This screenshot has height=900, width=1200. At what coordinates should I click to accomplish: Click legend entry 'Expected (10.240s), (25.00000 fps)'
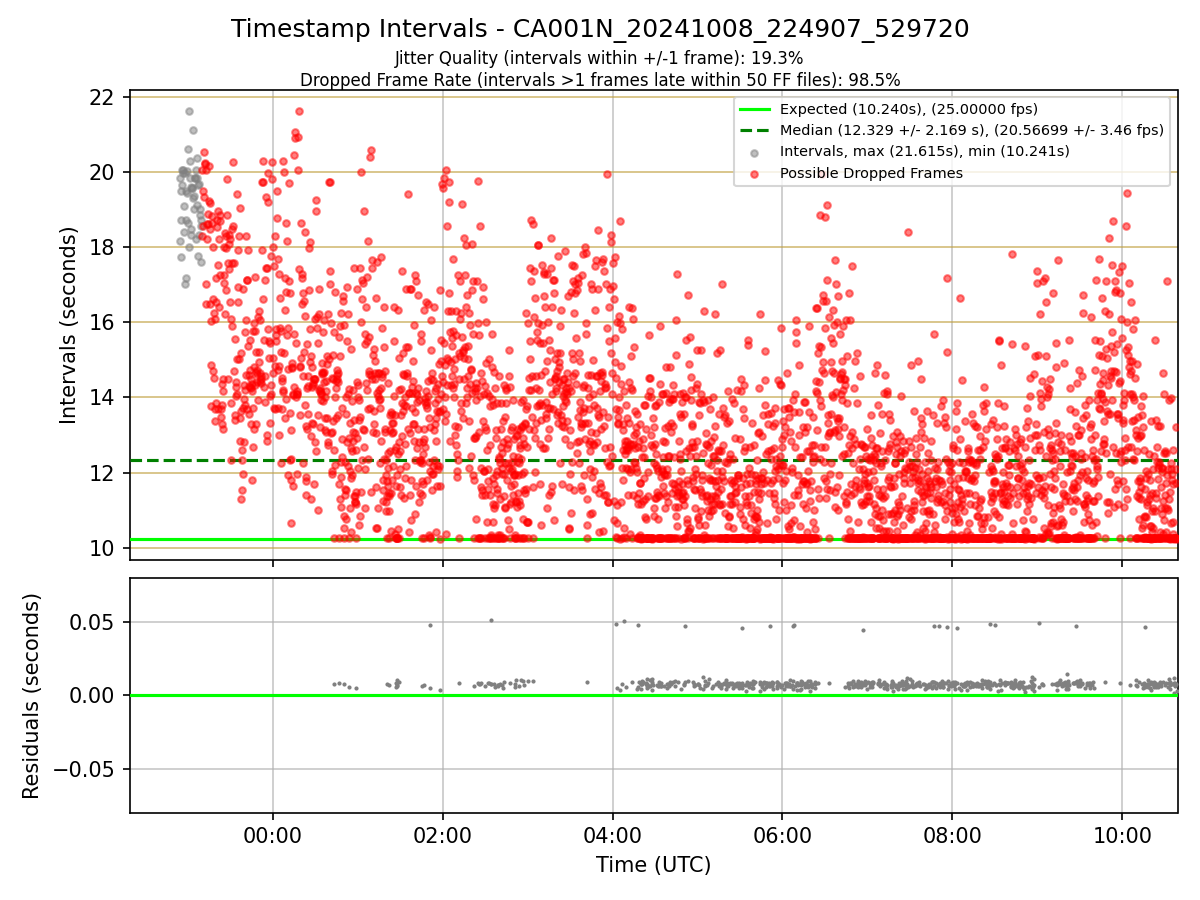point(908,109)
